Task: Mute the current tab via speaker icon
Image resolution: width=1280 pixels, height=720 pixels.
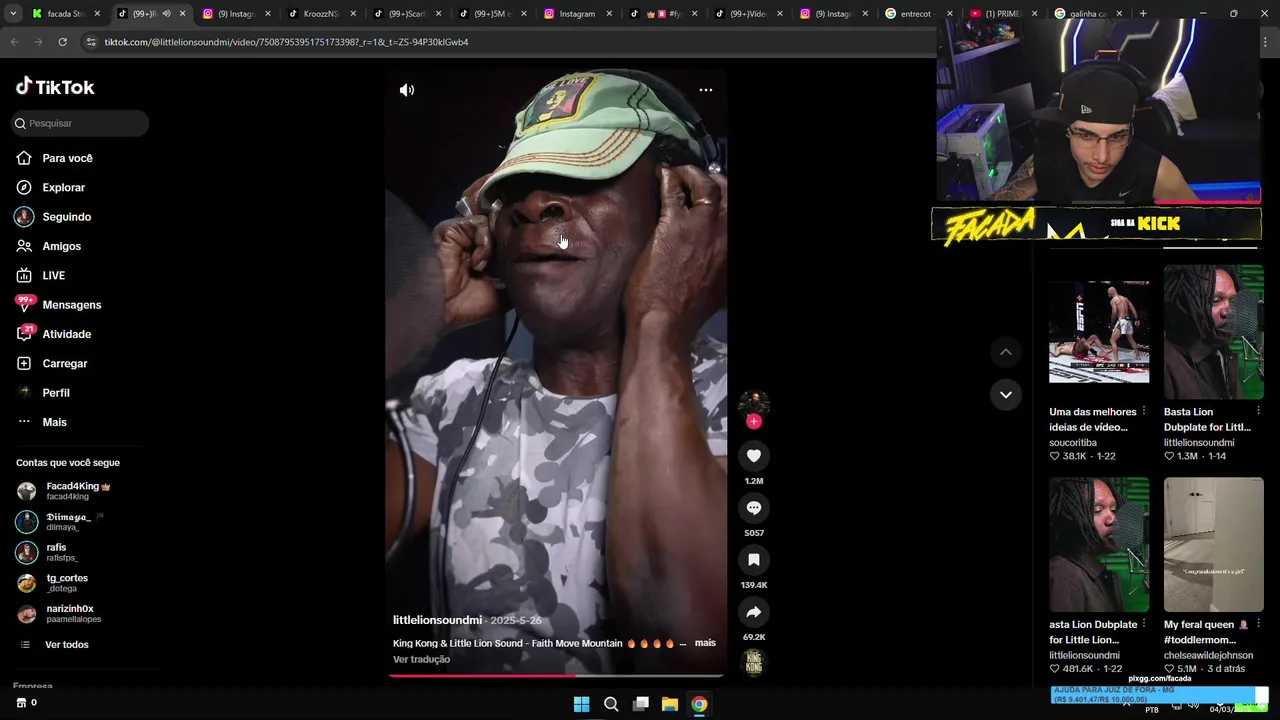Action: tap(166, 14)
